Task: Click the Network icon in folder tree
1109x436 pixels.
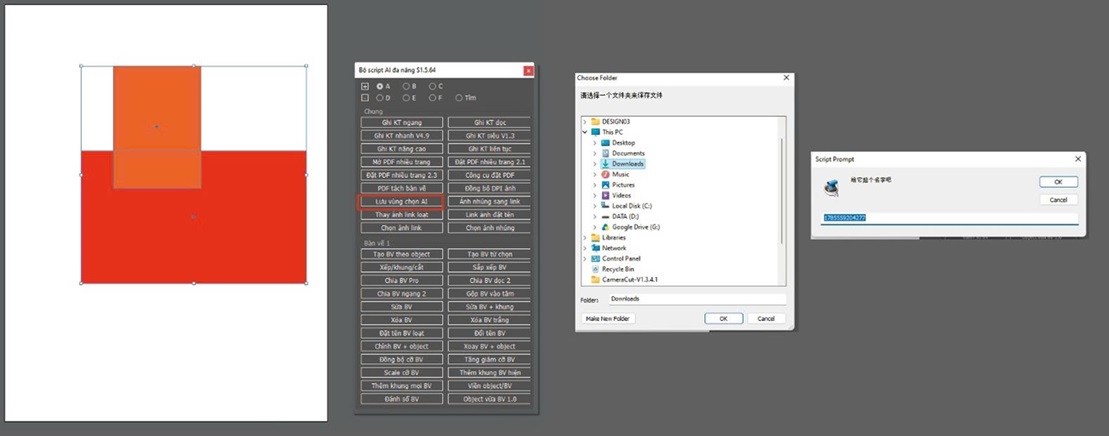Action: tap(595, 248)
